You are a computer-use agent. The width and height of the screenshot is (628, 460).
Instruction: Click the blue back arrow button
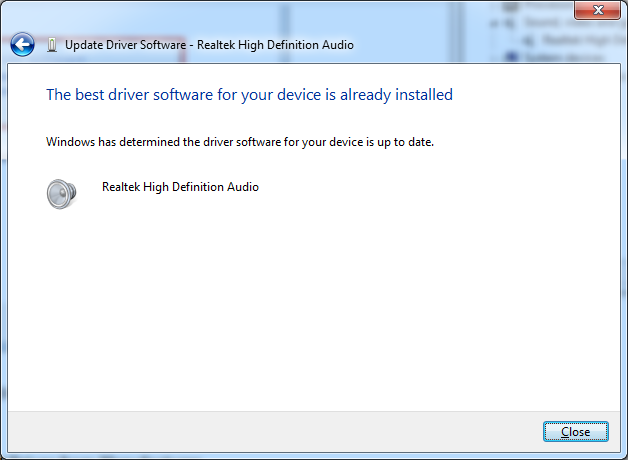tap(22, 45)
